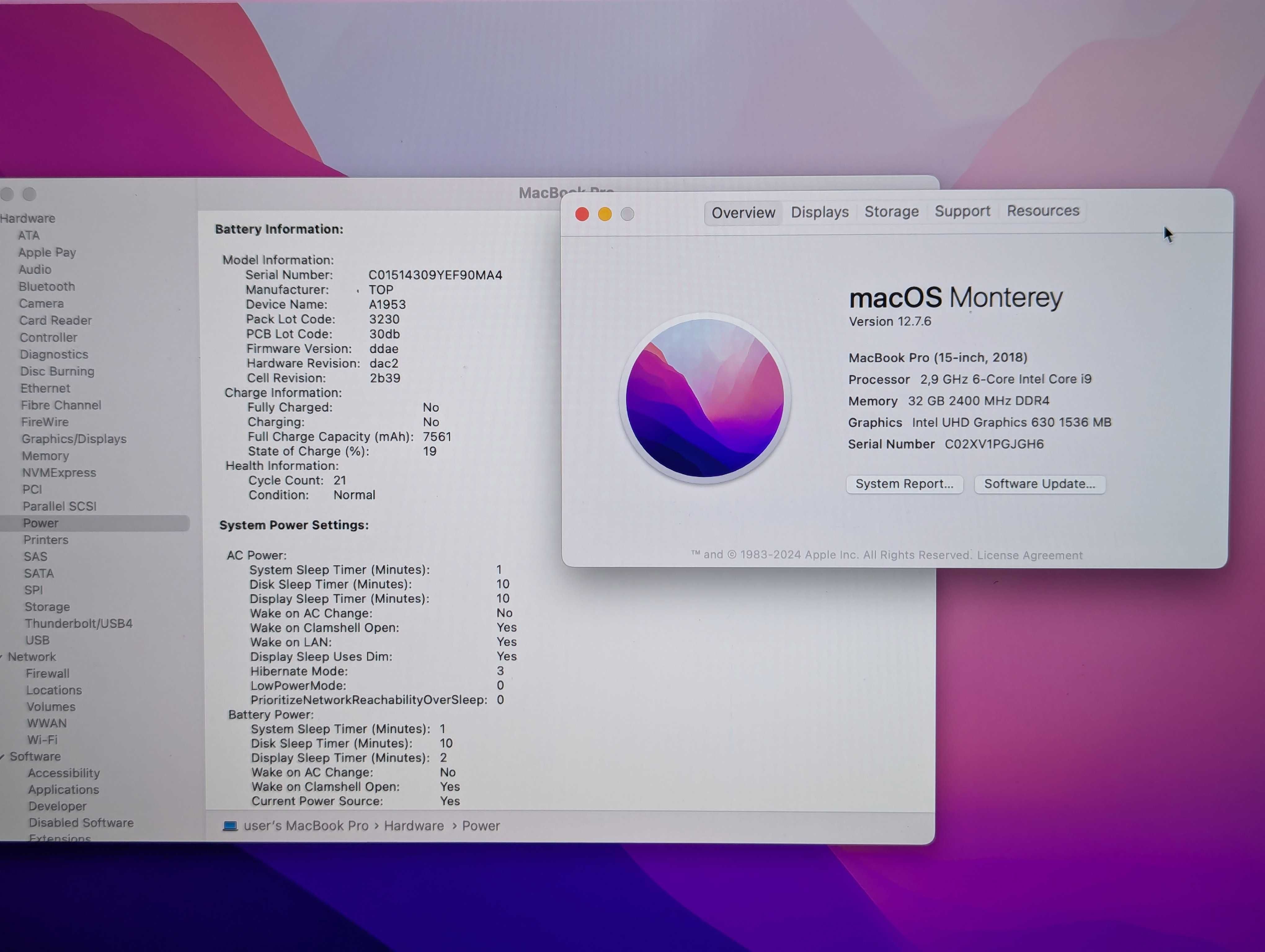Viewport: 1265px width, 952px height.
Task: Select Apple Pay in the sidebar
Action: coord(47,253)
